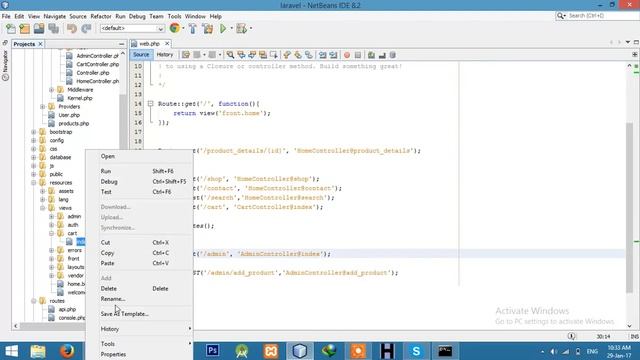Toggle Highlight Search in editor toolbar
This screenshot has height=360, width=640.
[262, 55]
